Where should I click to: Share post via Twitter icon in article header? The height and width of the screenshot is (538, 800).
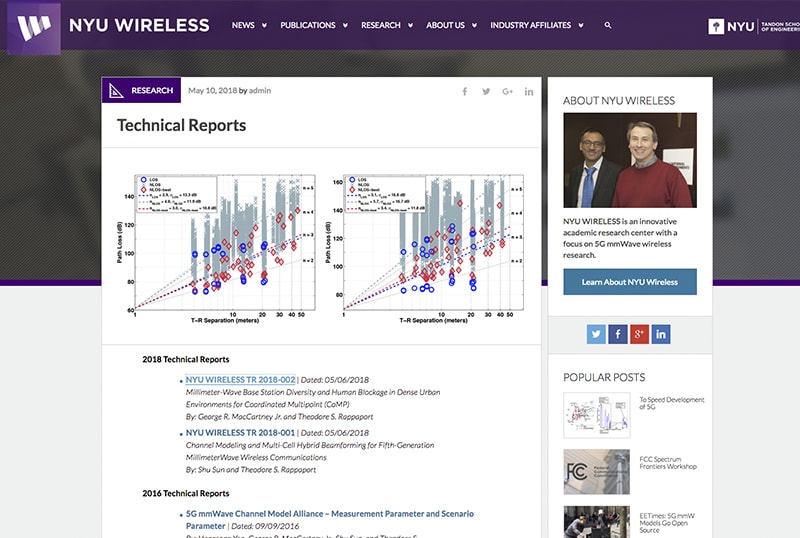(x=486, y=91)
